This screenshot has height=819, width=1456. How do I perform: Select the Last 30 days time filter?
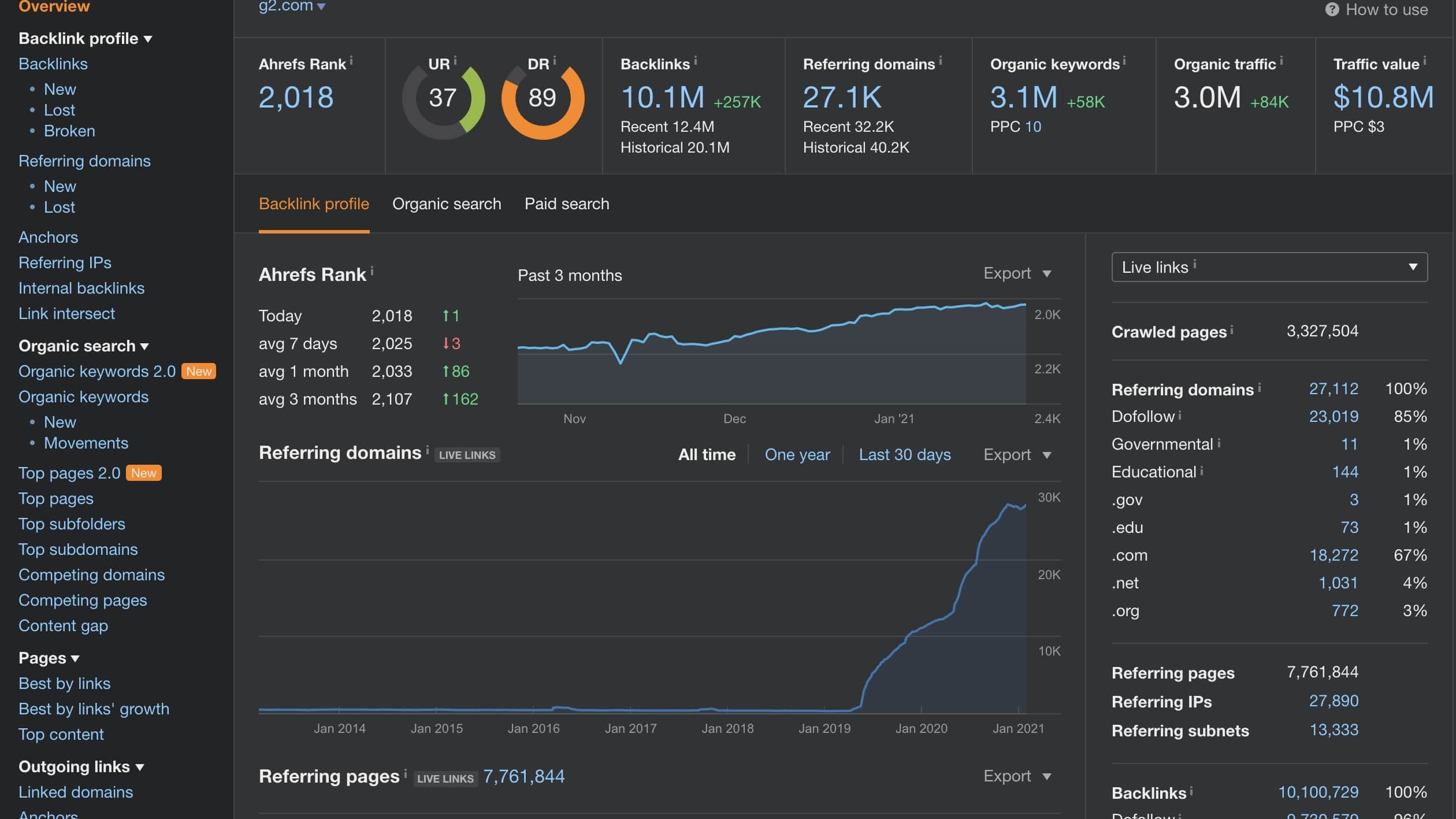pos(904,454)
